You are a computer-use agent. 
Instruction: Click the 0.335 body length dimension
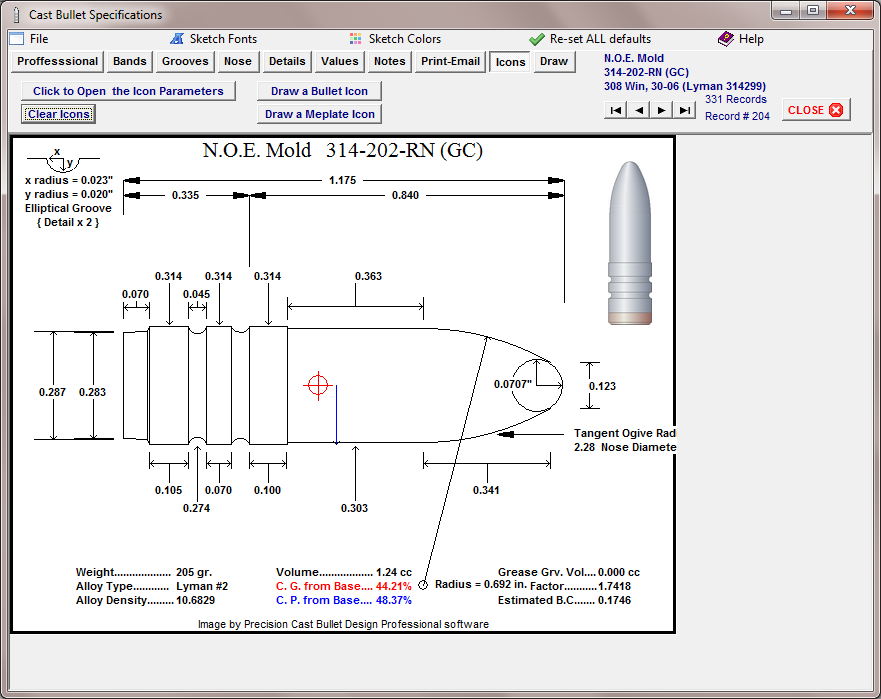coord(185,196)
